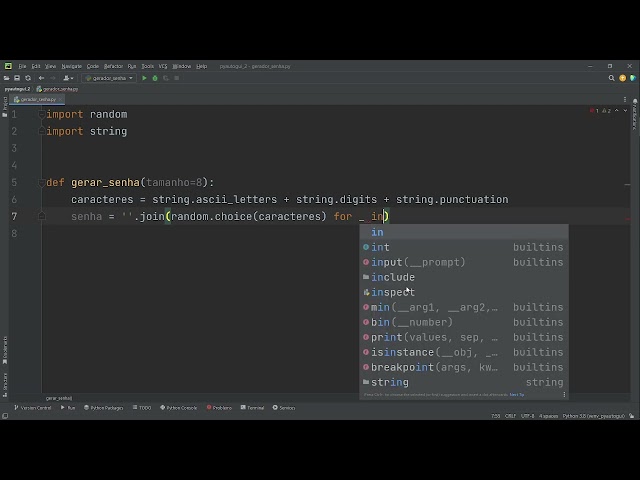
Task: Open the editor tabs three-dot options
Action: point(625,99)
